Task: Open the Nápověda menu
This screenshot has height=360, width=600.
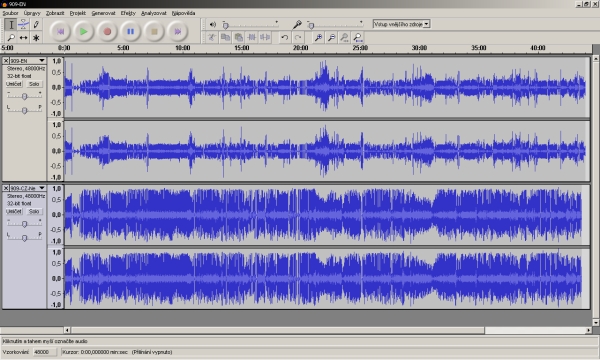Action: pos(183,13)
